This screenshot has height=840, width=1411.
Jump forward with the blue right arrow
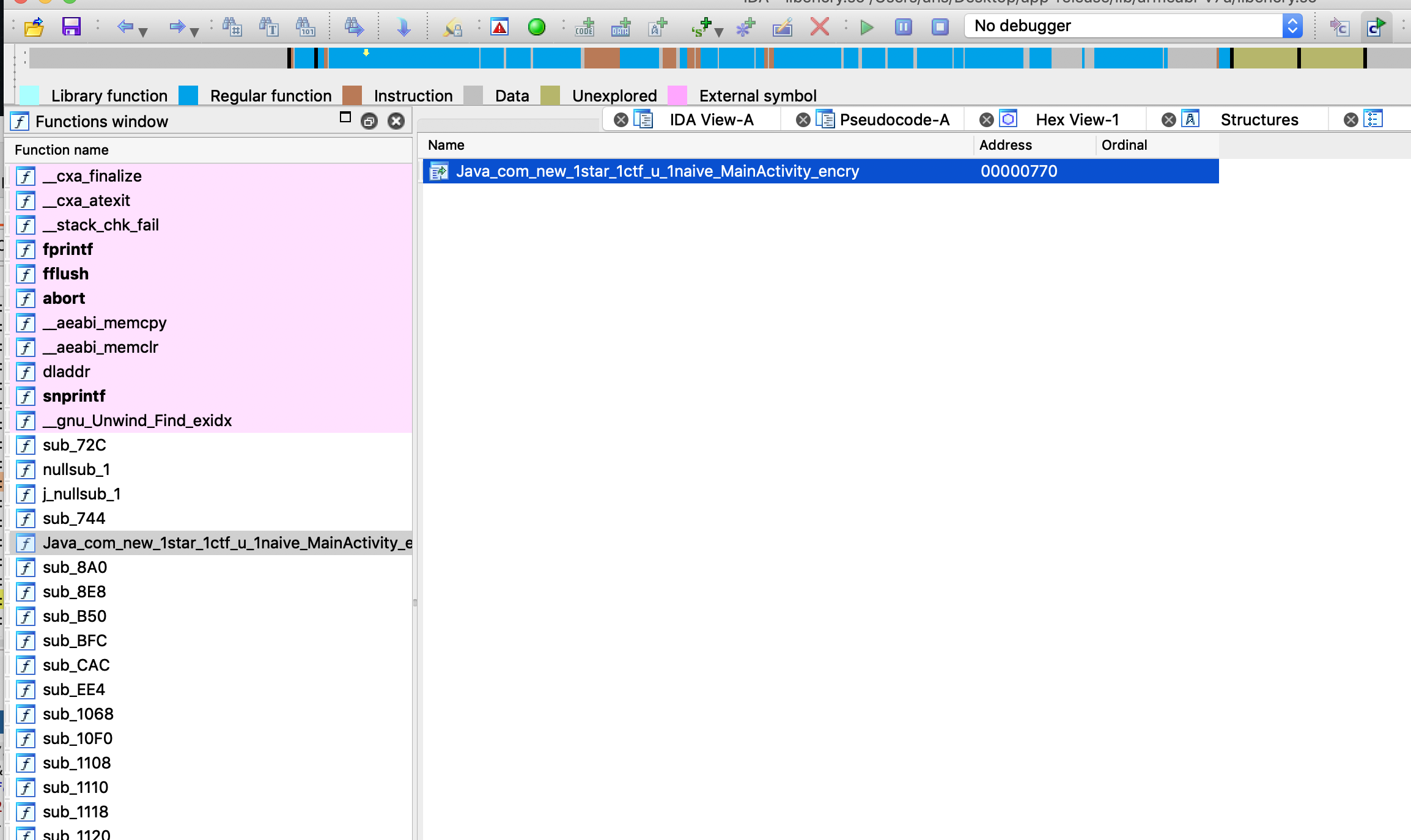[177, 26]
